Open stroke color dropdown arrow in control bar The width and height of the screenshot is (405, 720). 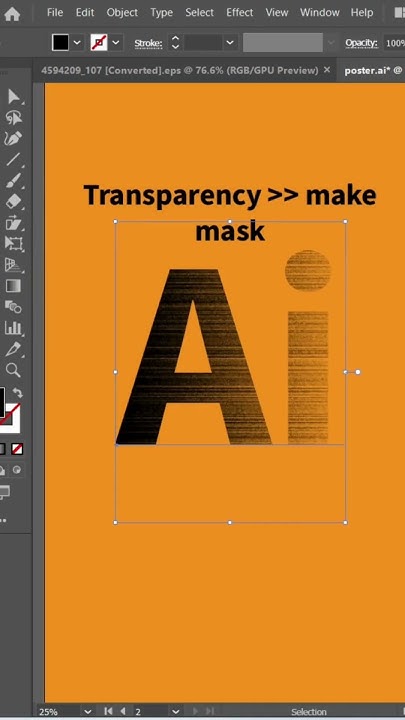coord(116,43)
